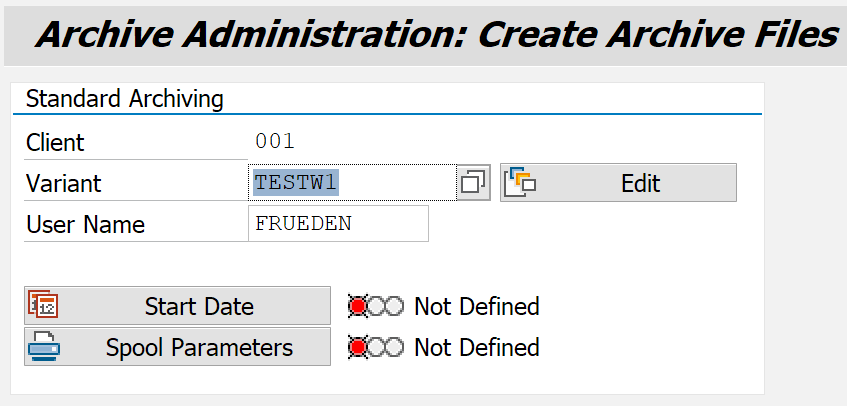
Task: Click the Variant field label
Action: pyautogui.click(x=63, y=184)
